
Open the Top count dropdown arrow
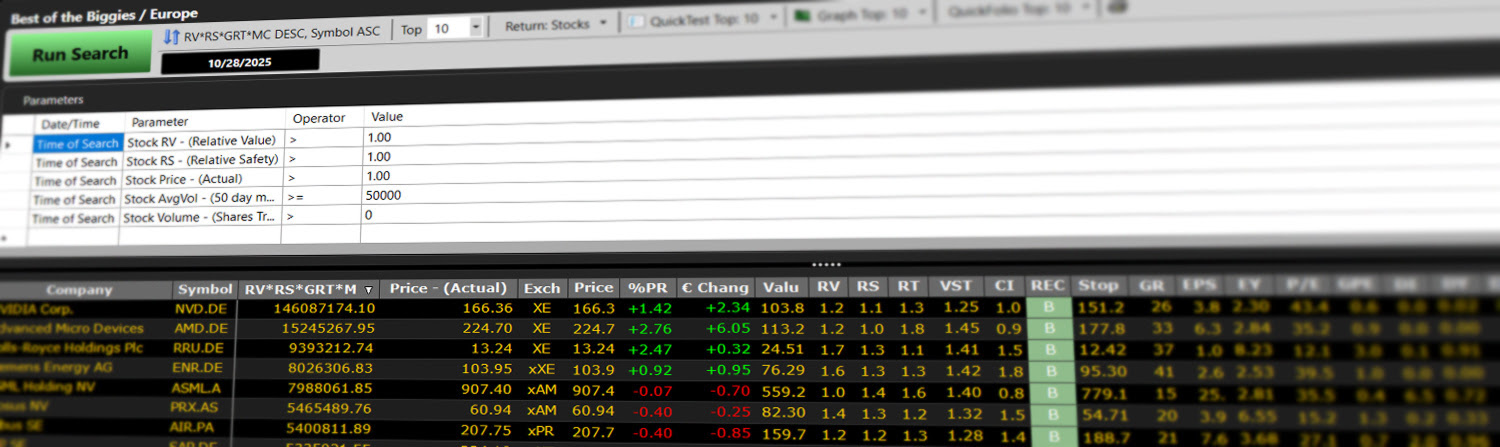pos(475,28)
